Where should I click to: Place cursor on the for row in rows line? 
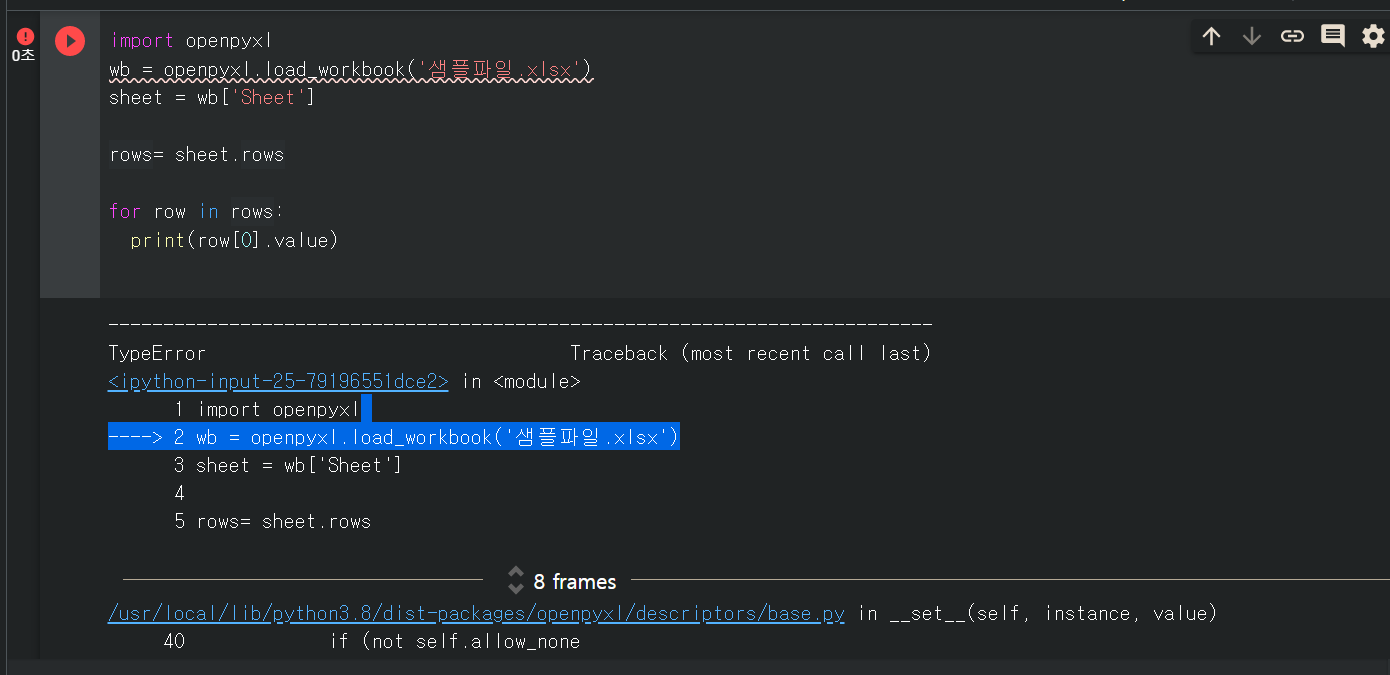click(197, 212)
